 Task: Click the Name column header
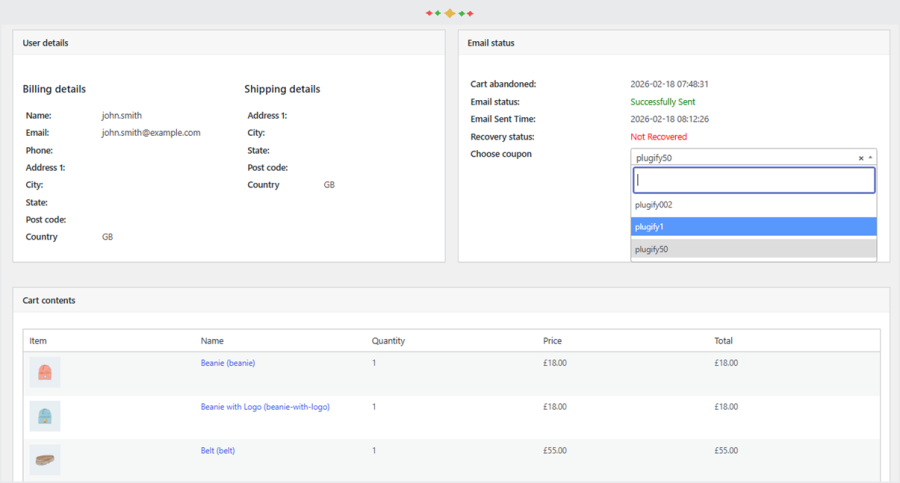[212, 341]
